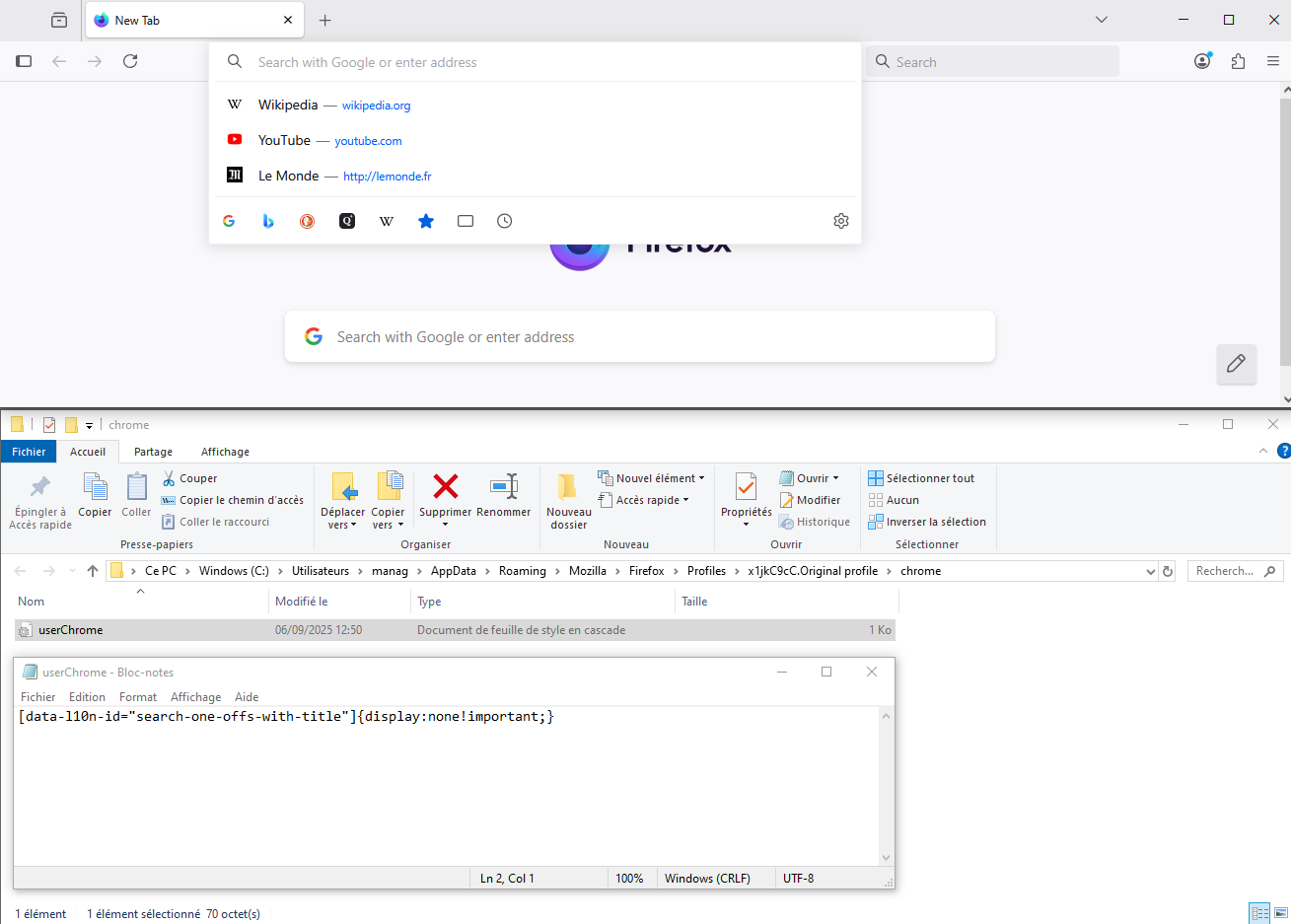Viewport: 1291px width, 924px height.
Task: Reload the Firefox page
Action: click(x=130, y=61)
